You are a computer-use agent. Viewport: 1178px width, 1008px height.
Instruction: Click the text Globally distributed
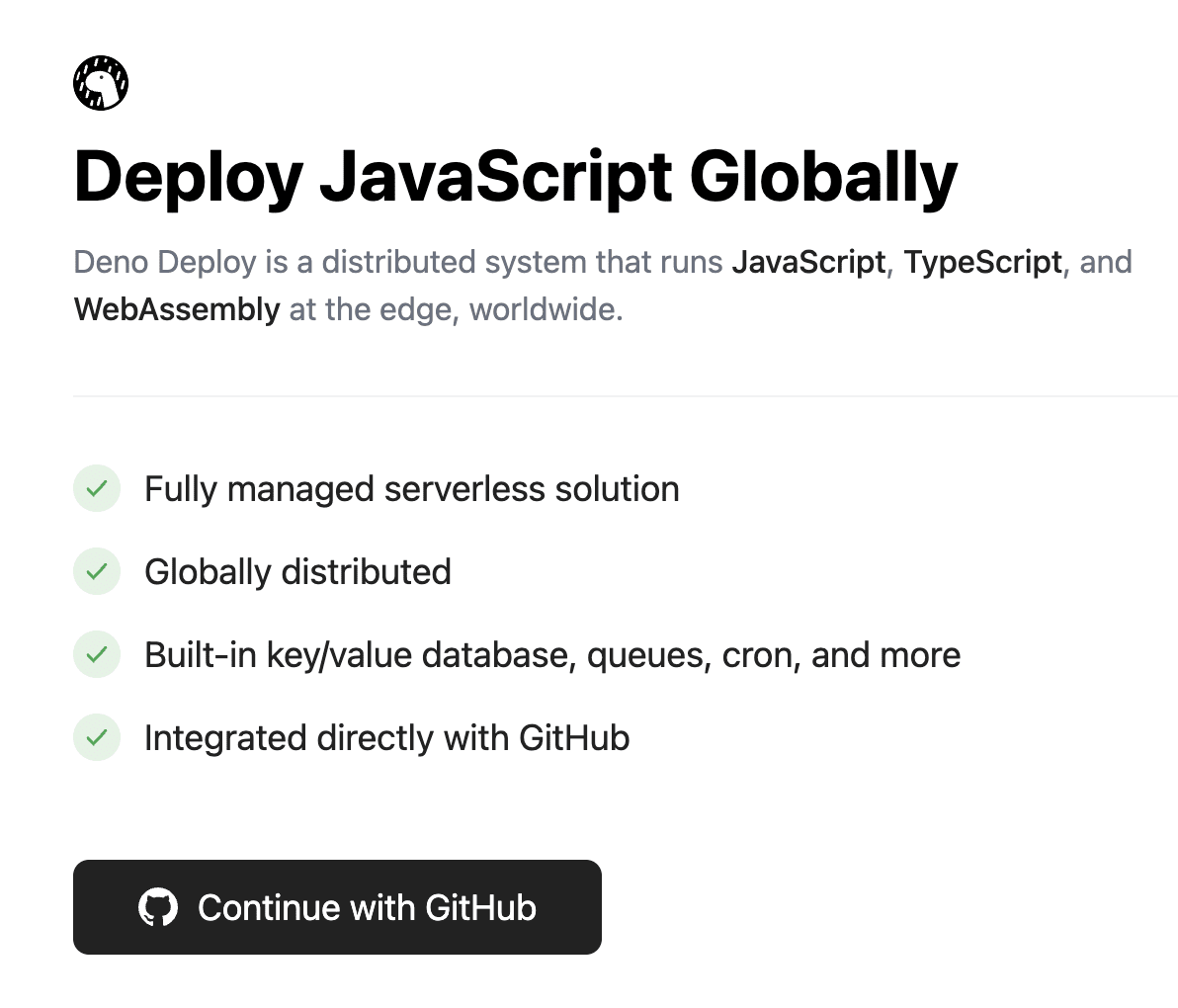pyautogui.click(x=297, y=572)
